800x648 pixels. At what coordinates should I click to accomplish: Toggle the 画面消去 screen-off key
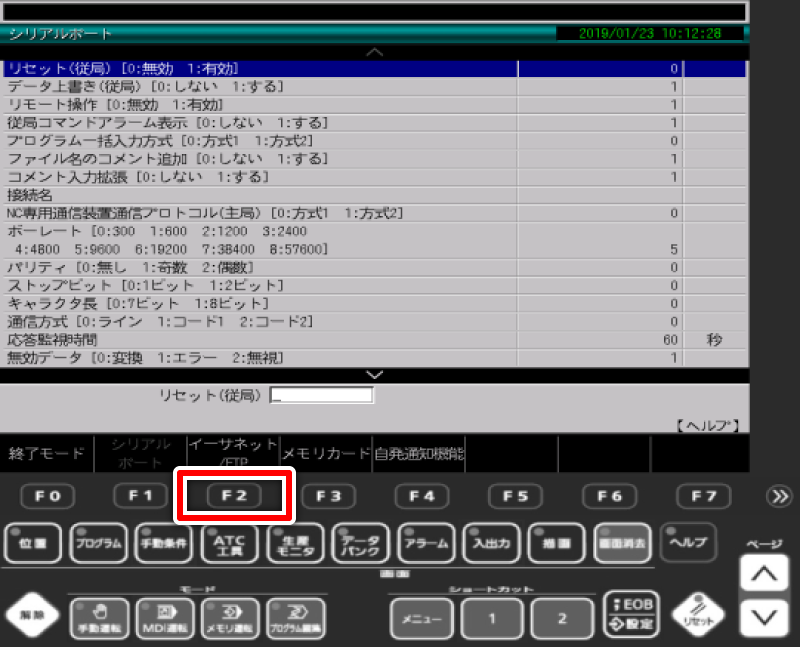coord(624,543)
